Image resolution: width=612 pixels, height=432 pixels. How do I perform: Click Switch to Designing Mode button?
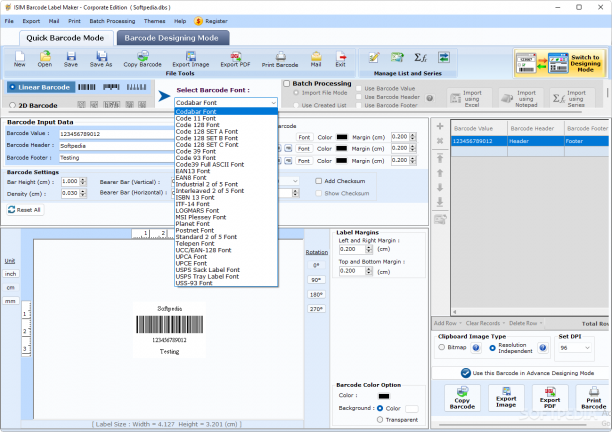560,63
